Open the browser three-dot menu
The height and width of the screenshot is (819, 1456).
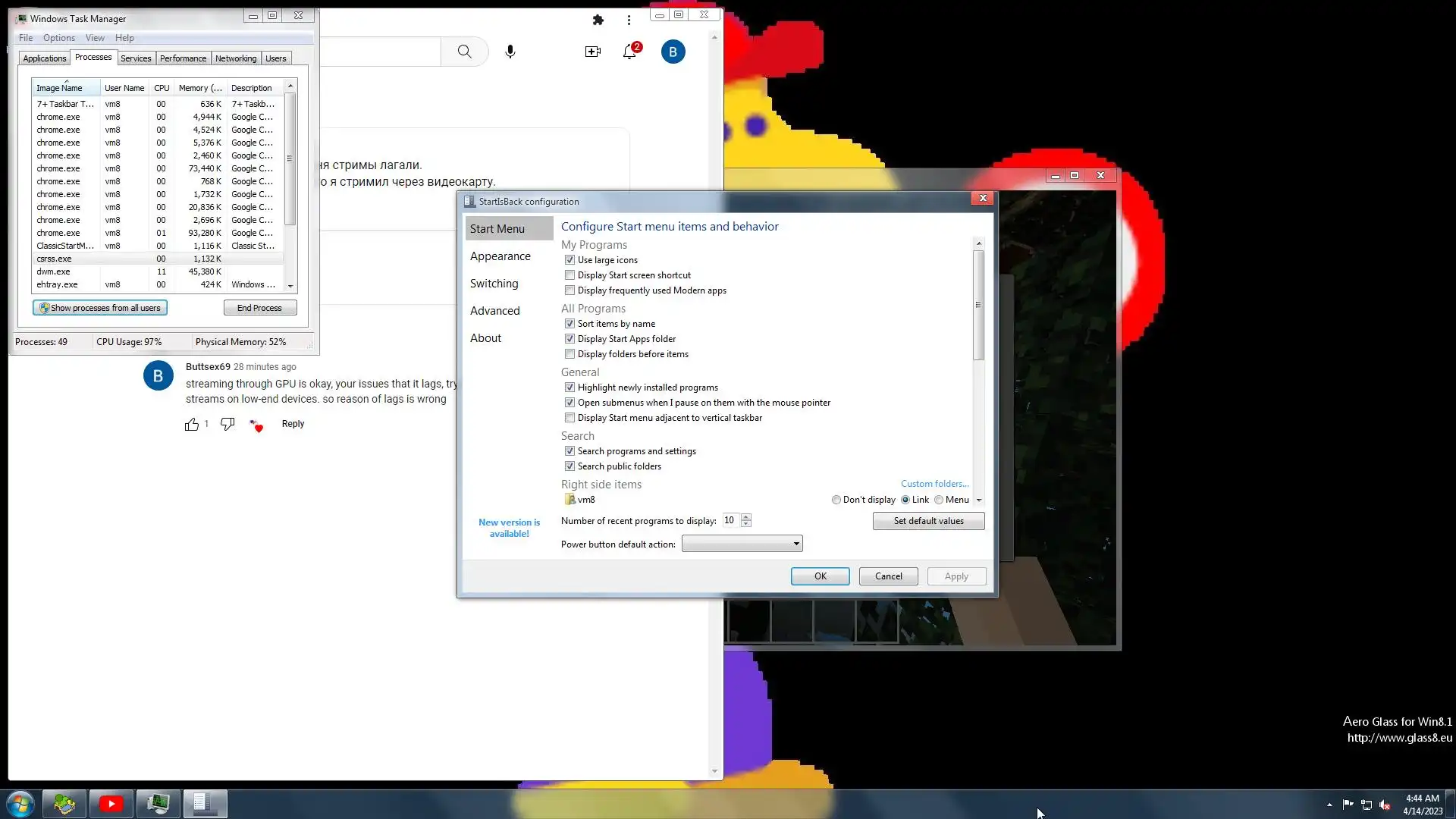629,20
